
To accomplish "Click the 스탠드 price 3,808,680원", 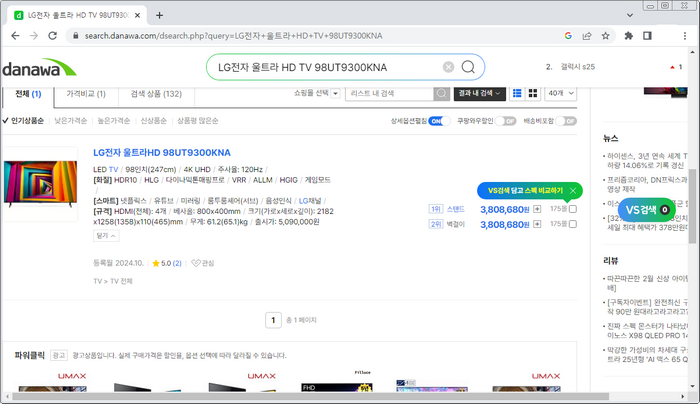I will tap(504, 209).
